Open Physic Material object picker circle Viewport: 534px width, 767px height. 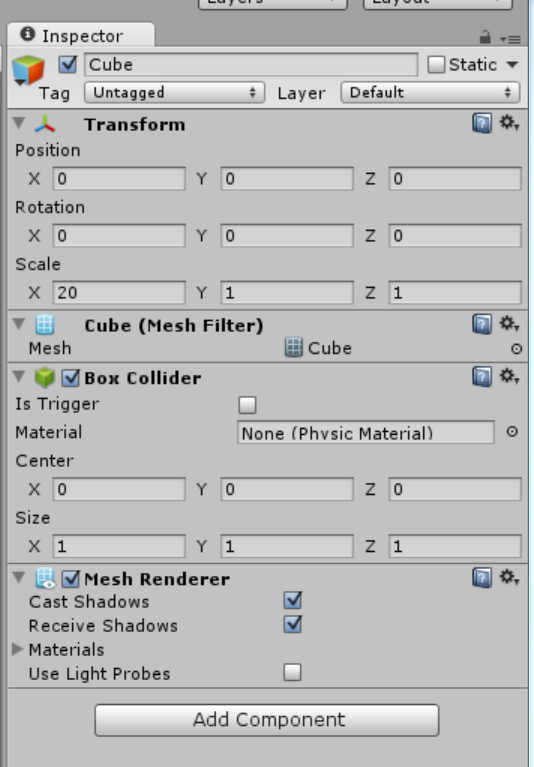512,431
